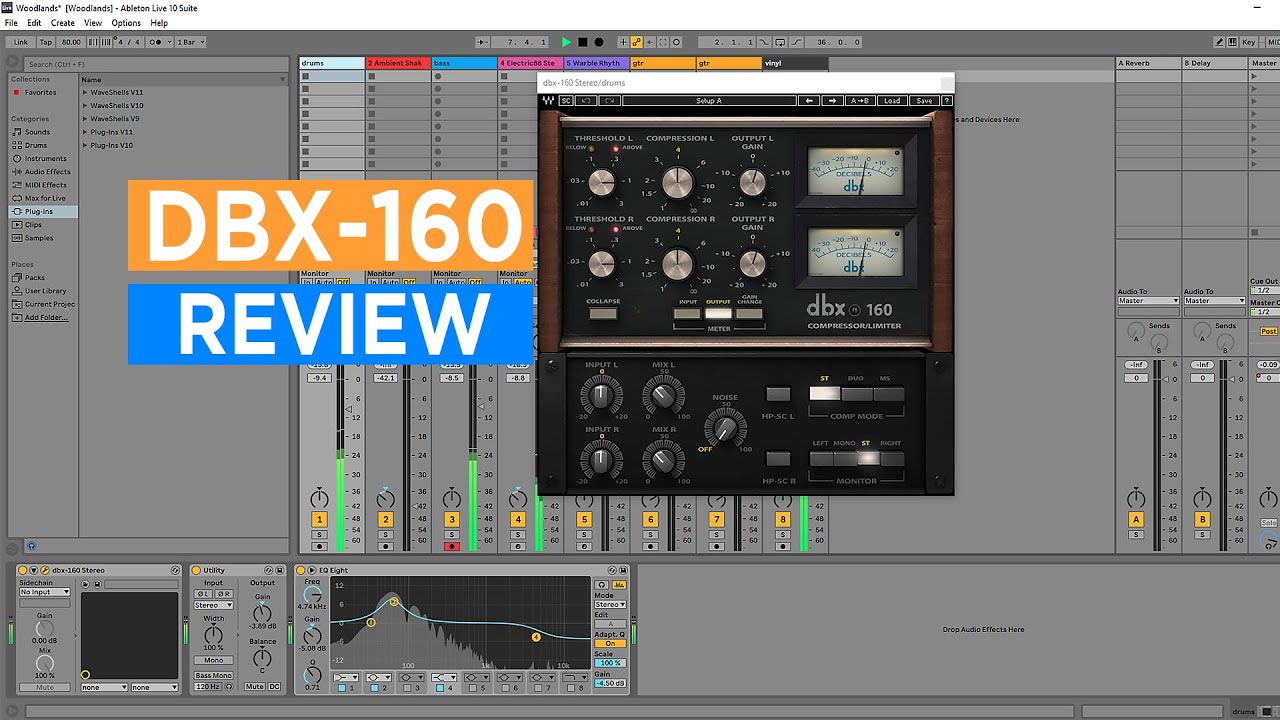Go to next preset in dbx-160
Image resolution: width=1280 pixels, height=720 pixels.
coord(832,101)
